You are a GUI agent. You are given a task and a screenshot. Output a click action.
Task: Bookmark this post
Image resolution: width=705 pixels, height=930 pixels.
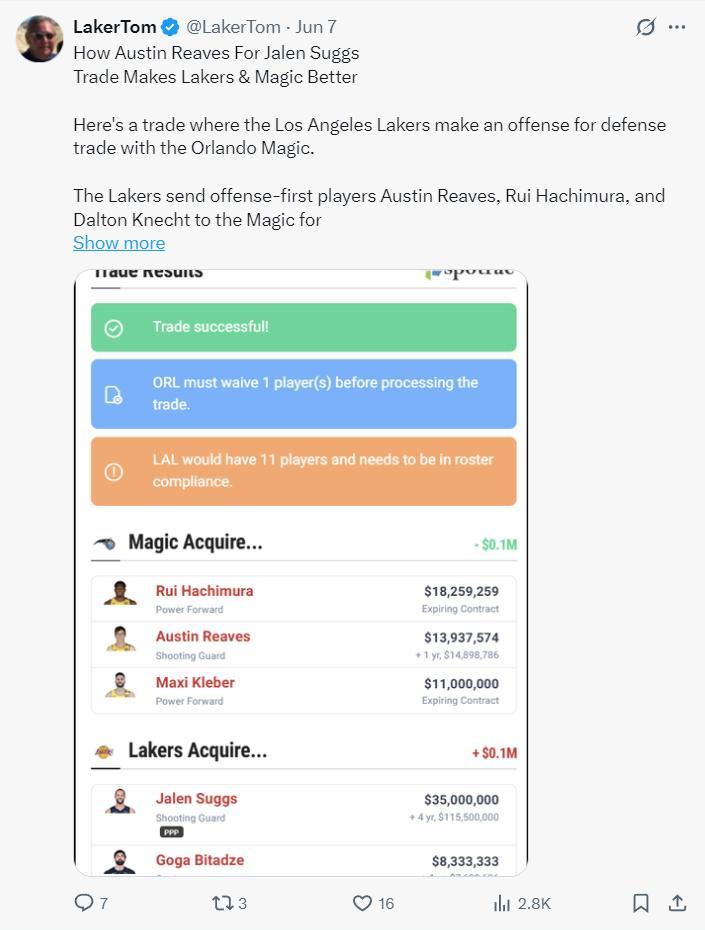[x=641, y=903]
